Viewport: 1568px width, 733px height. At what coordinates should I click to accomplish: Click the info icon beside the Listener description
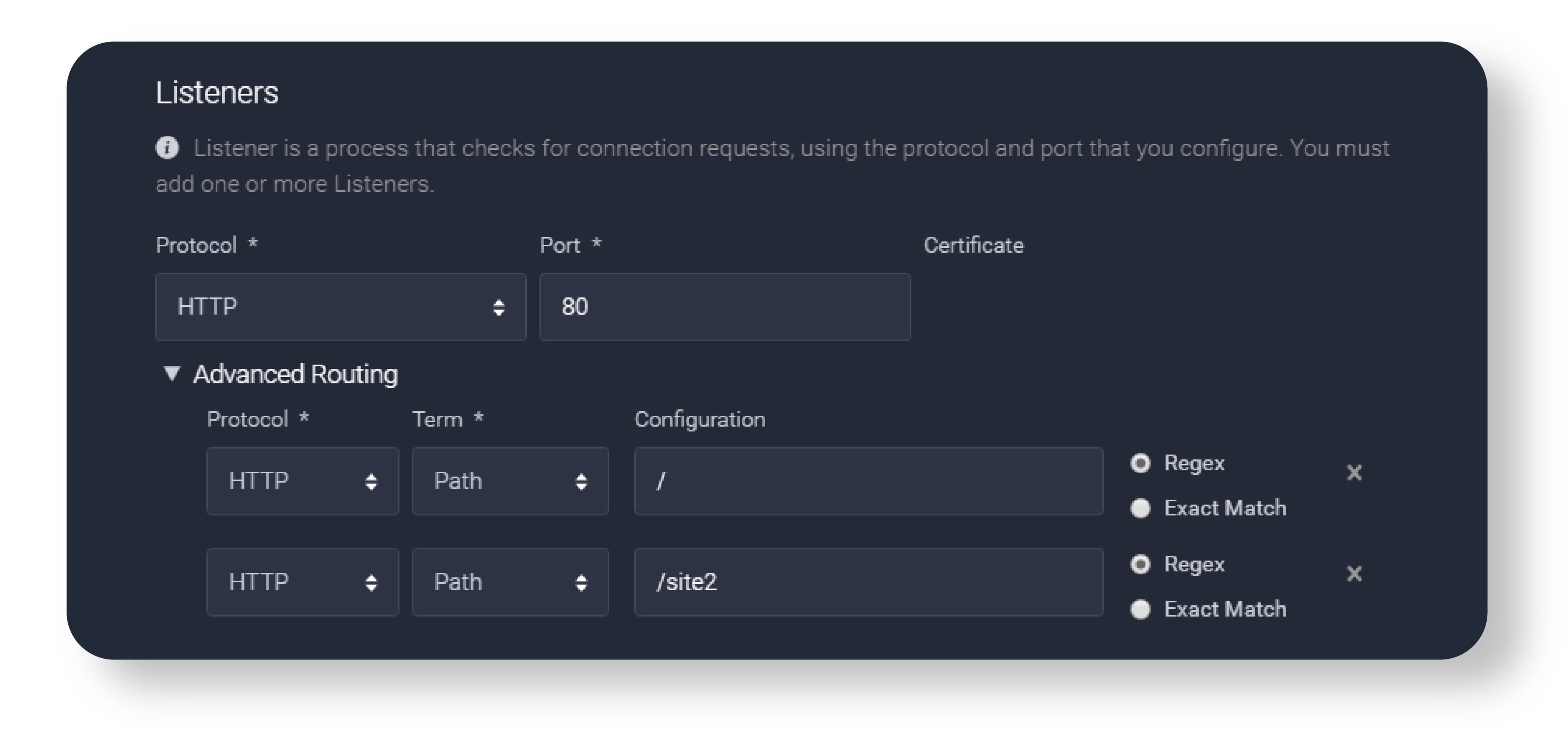[167, 148]
